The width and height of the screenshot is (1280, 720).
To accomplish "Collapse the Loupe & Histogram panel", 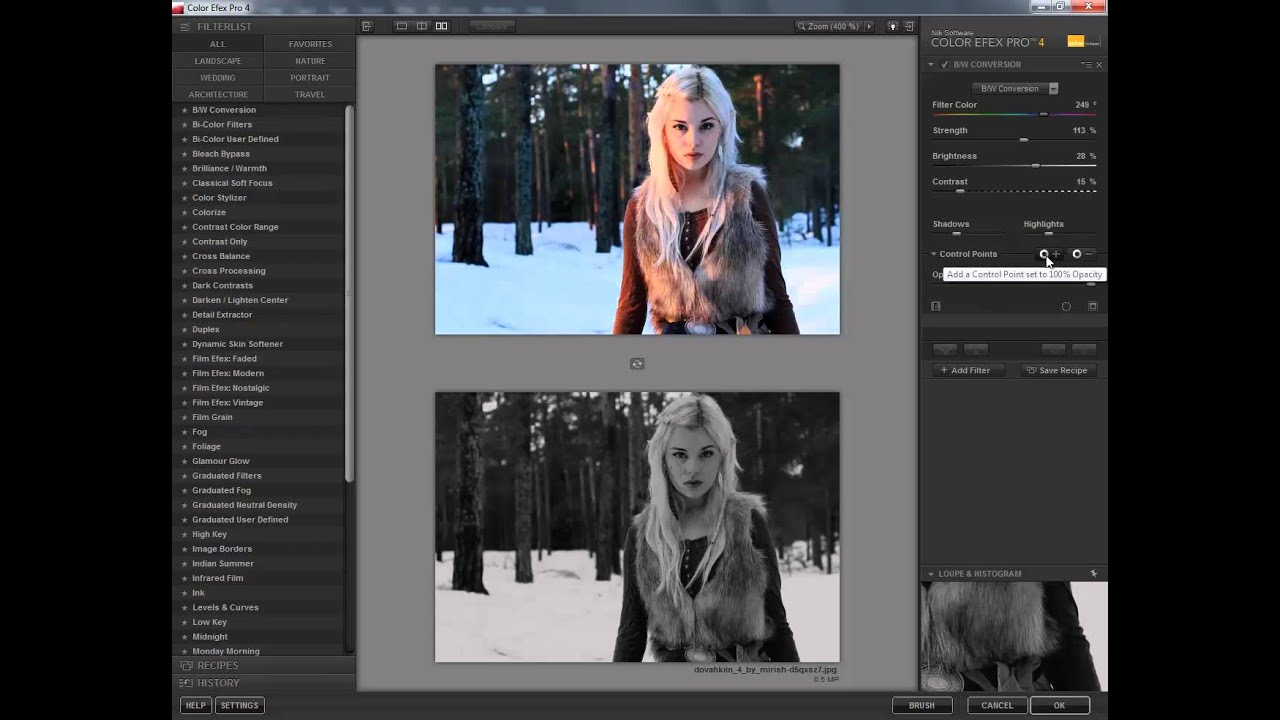I will click(x=931, y=574).
